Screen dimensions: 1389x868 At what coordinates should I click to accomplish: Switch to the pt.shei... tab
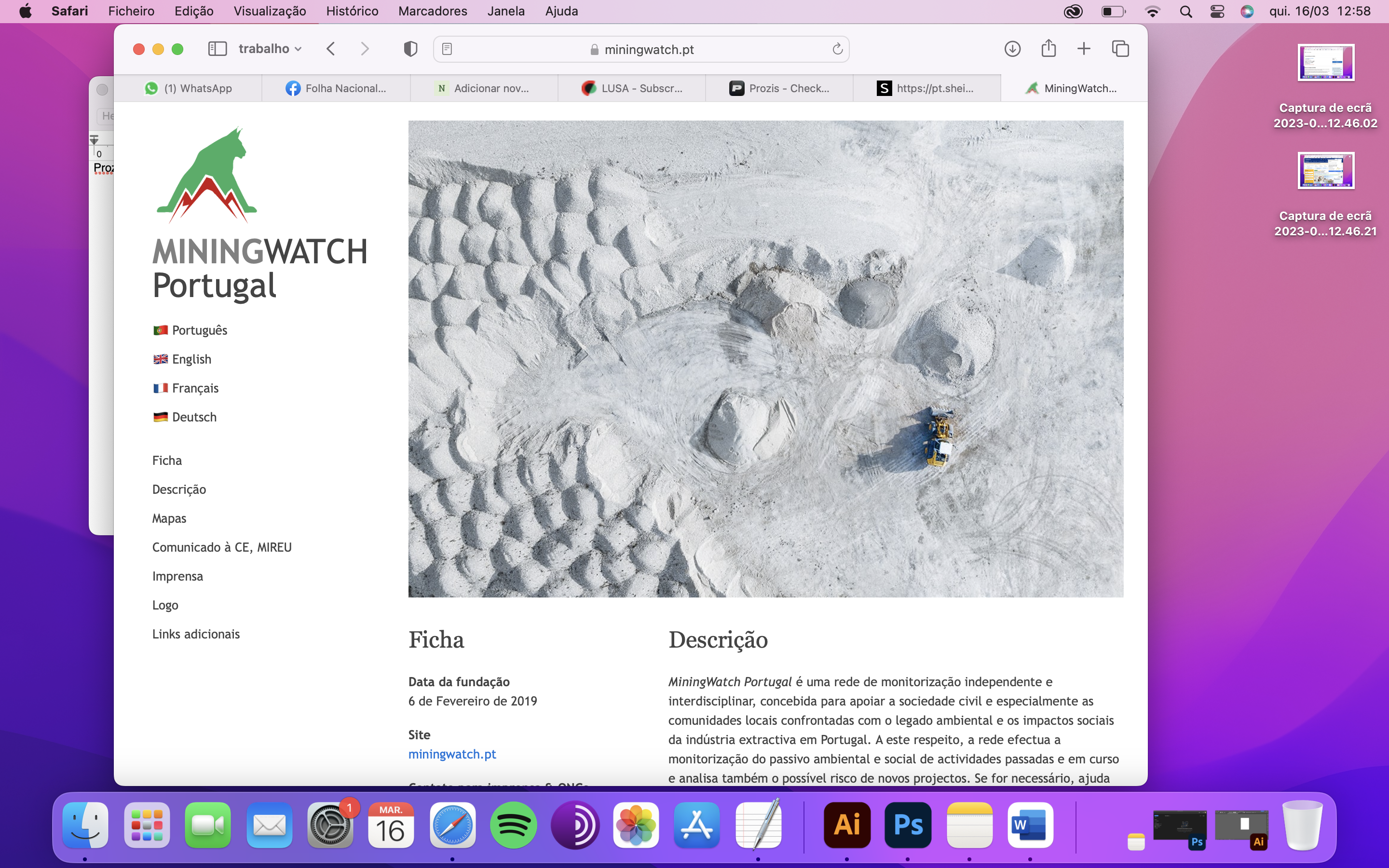point(927,88)
